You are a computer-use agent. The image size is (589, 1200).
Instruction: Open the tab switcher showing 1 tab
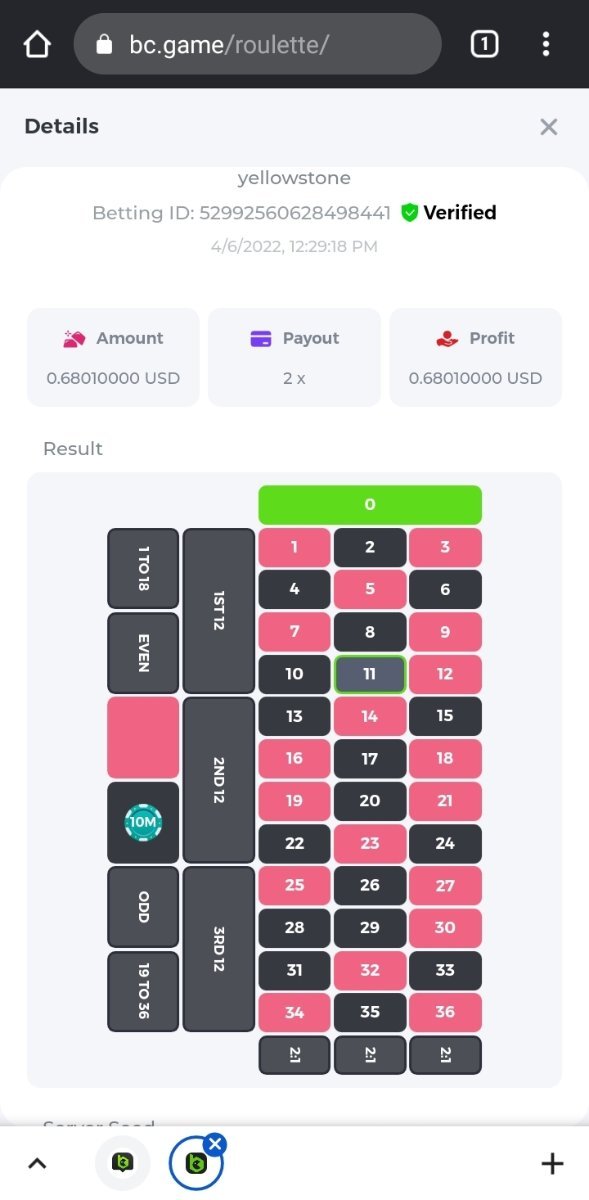click(x=484, y=44)
